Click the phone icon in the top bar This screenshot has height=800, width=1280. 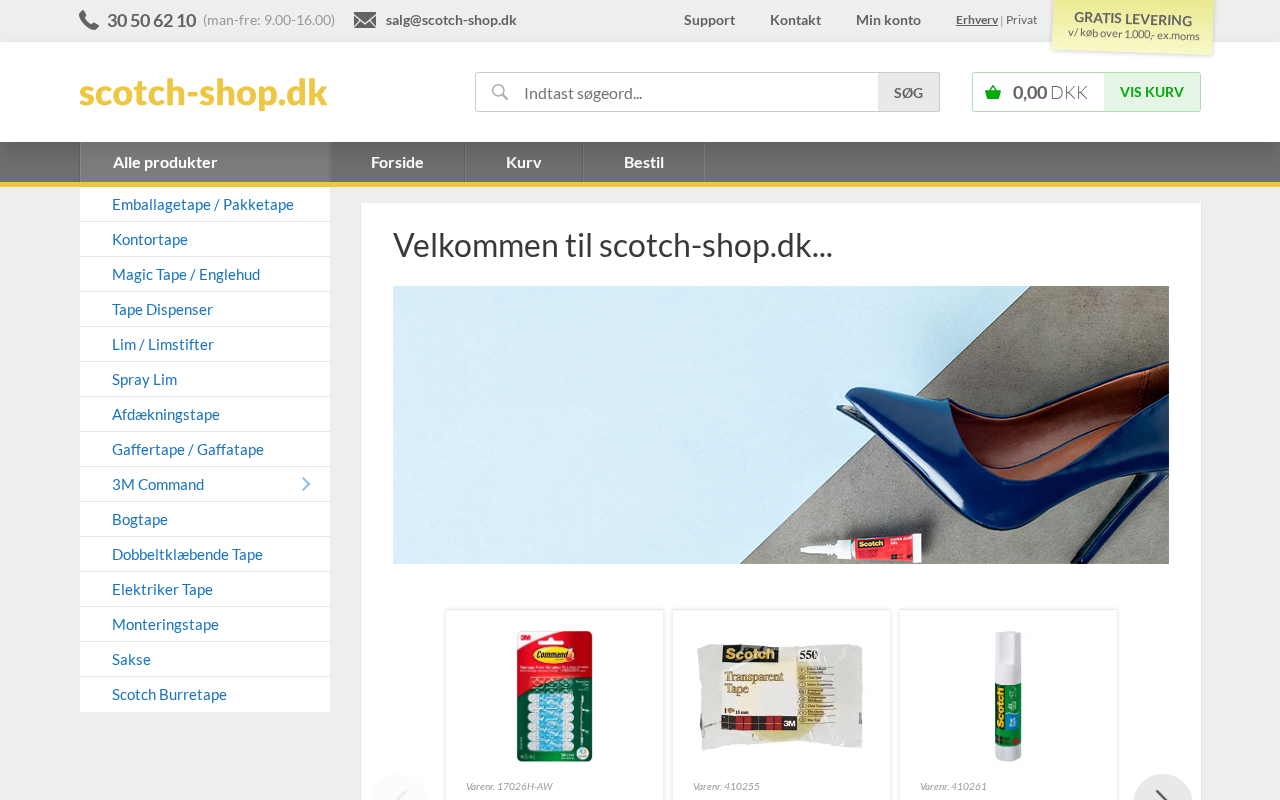tap(89, 20)
